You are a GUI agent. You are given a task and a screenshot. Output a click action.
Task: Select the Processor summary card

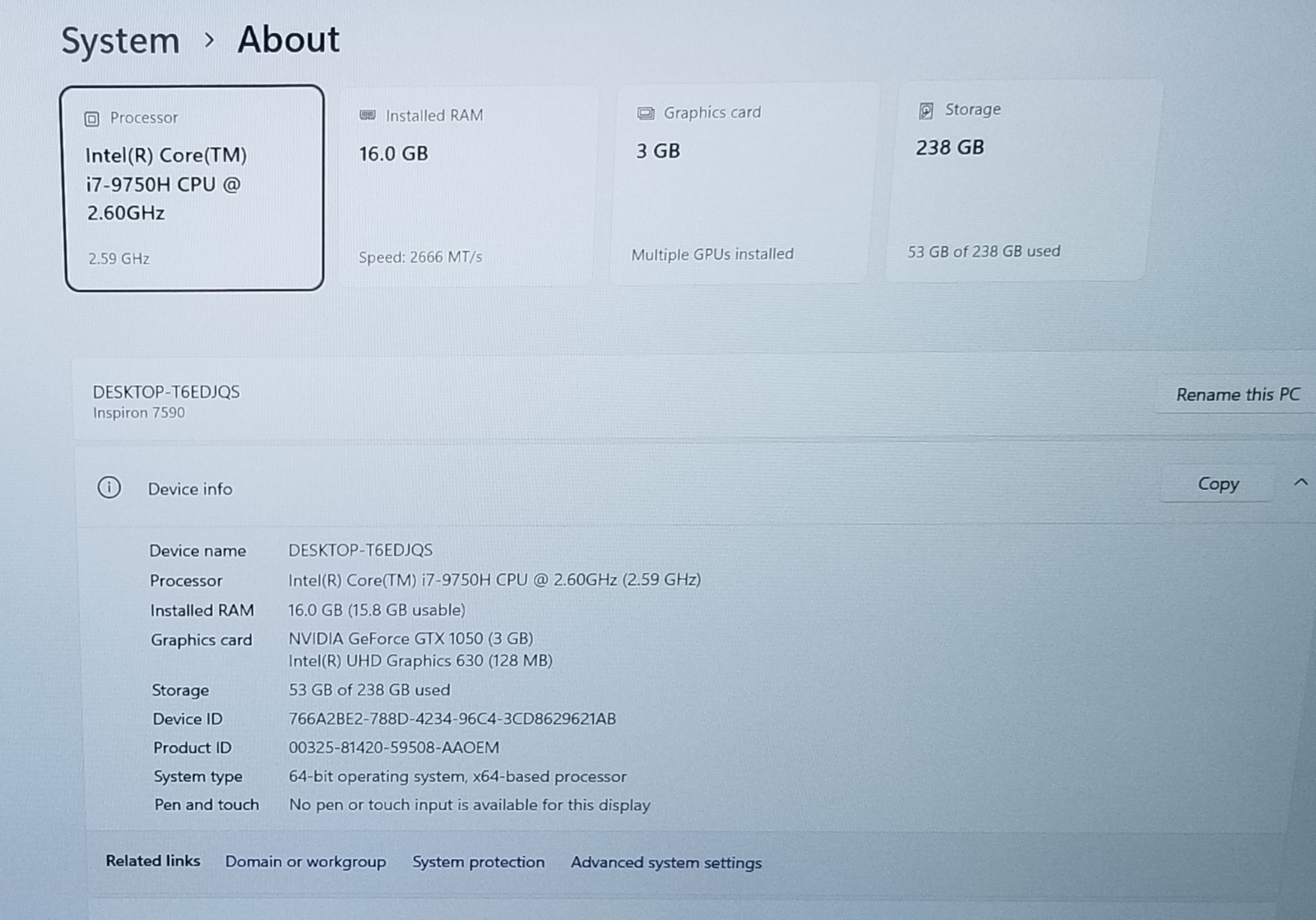194,188
